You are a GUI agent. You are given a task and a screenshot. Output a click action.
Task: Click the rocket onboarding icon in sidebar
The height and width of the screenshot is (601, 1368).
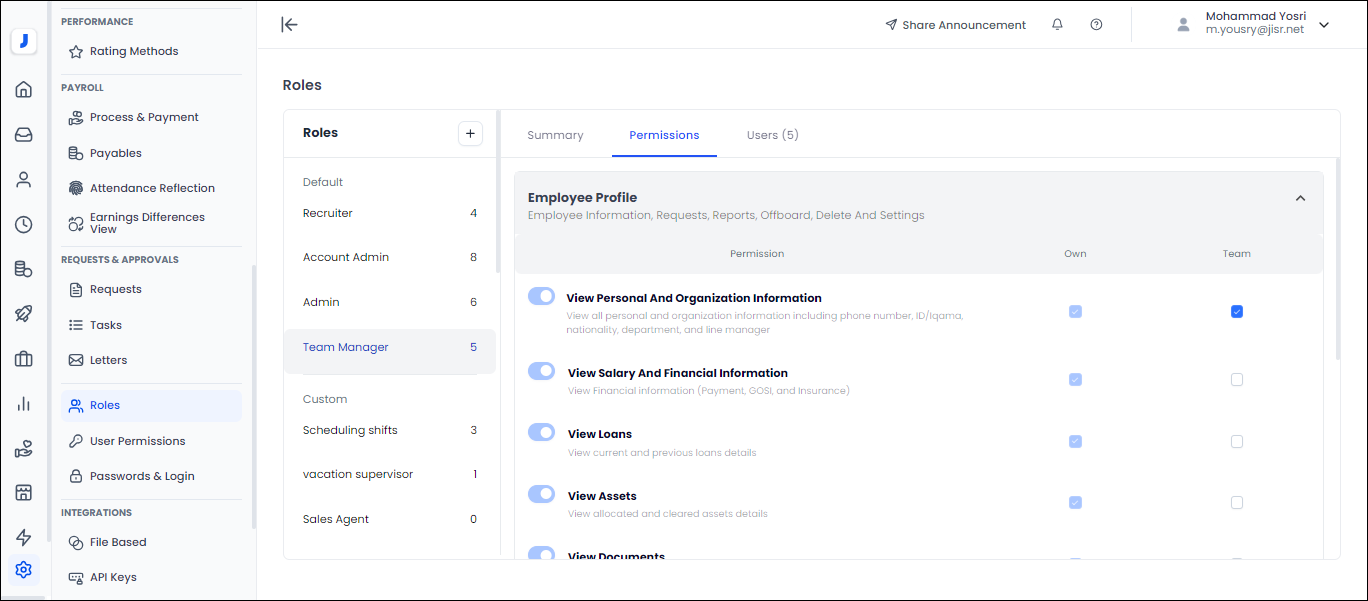(24, 313)
